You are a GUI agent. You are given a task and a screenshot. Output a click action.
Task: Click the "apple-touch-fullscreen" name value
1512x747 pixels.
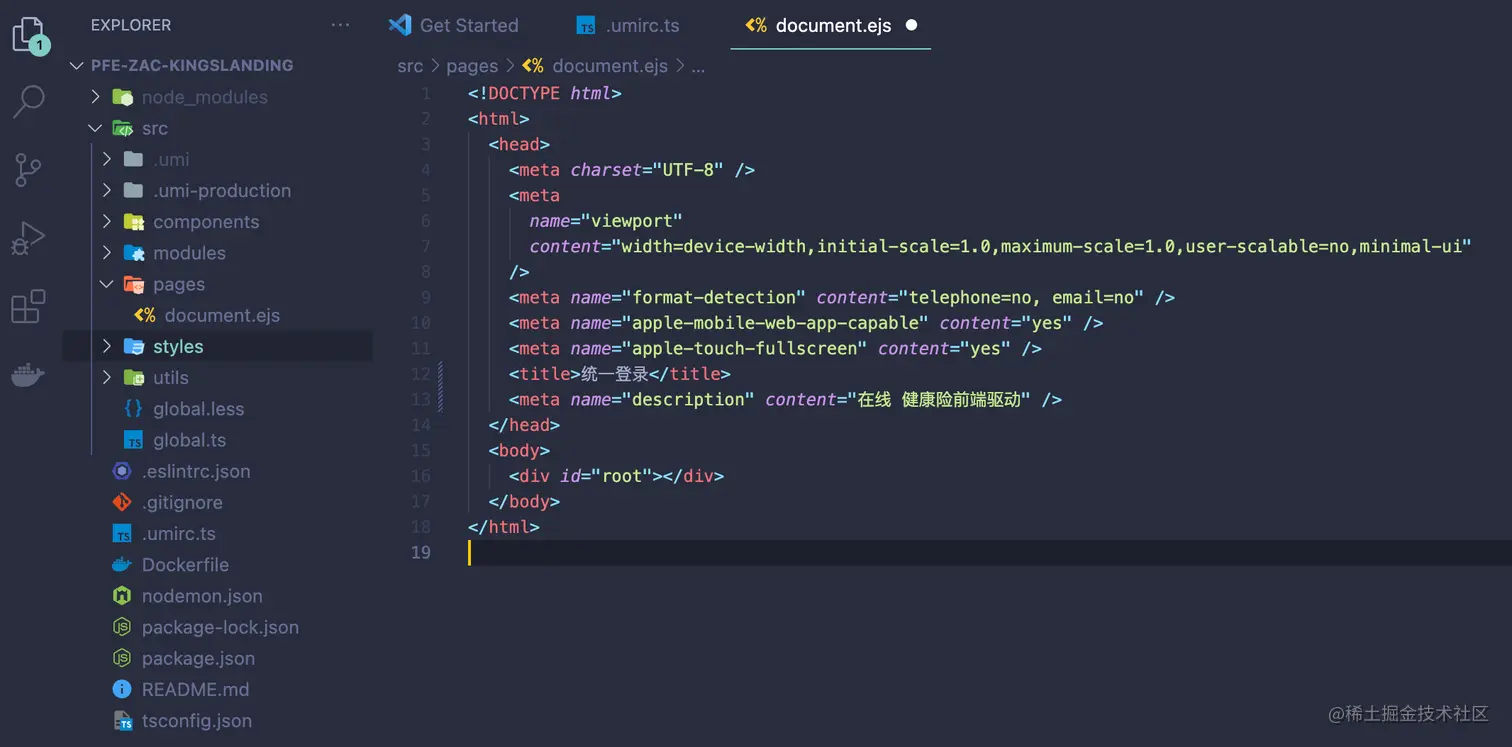[744, 348]
